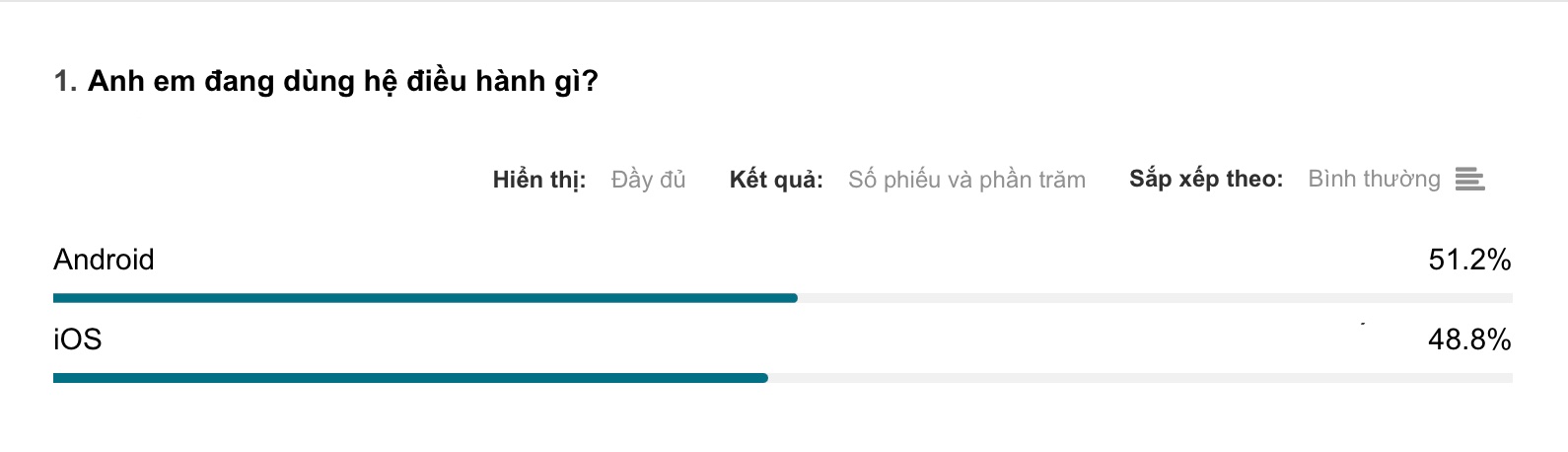Screen dimensions: 1568x452
Task: Open the Số phiếu và phần trăm dropdown
Action: (966, 180)
